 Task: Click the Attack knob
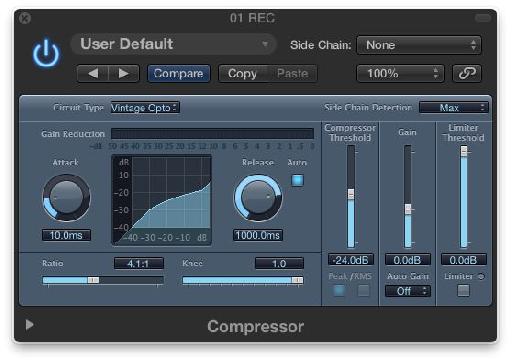66,198
